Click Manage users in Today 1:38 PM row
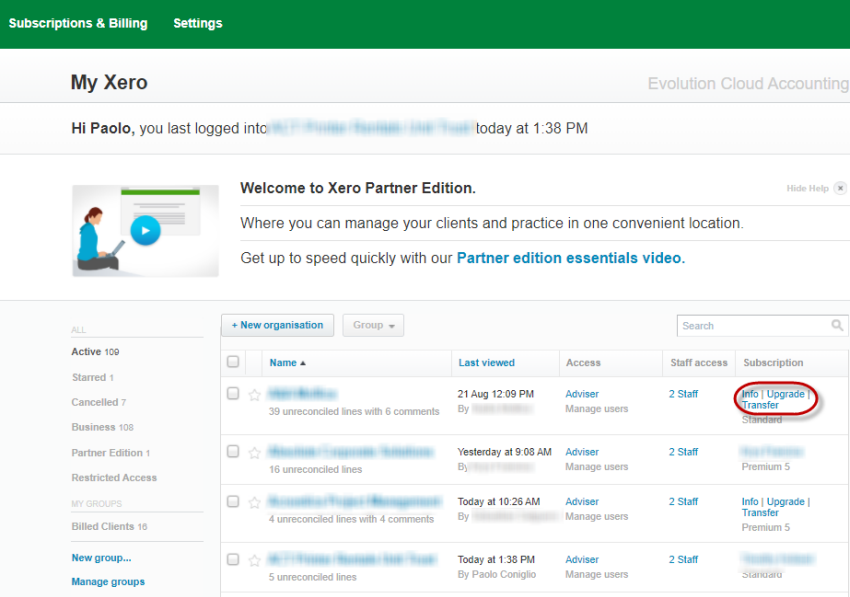850x597 pixels. tap(597, 574)
